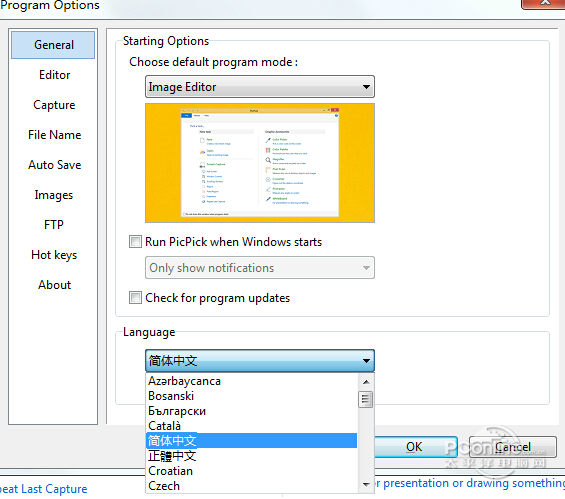The height and width of the screenshot is (499, 565).
Task: Select Català language option
Action: 252,426
